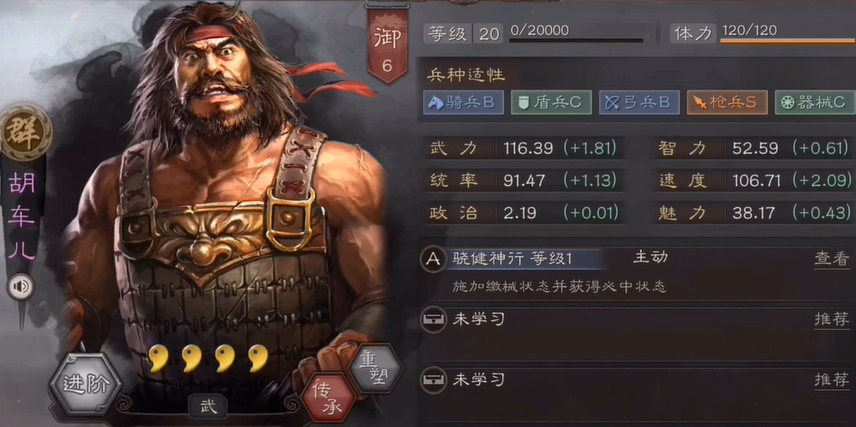Select the 盾兵C troop aptitude
This screenshot has height=427, width=856.
(551, 103)
